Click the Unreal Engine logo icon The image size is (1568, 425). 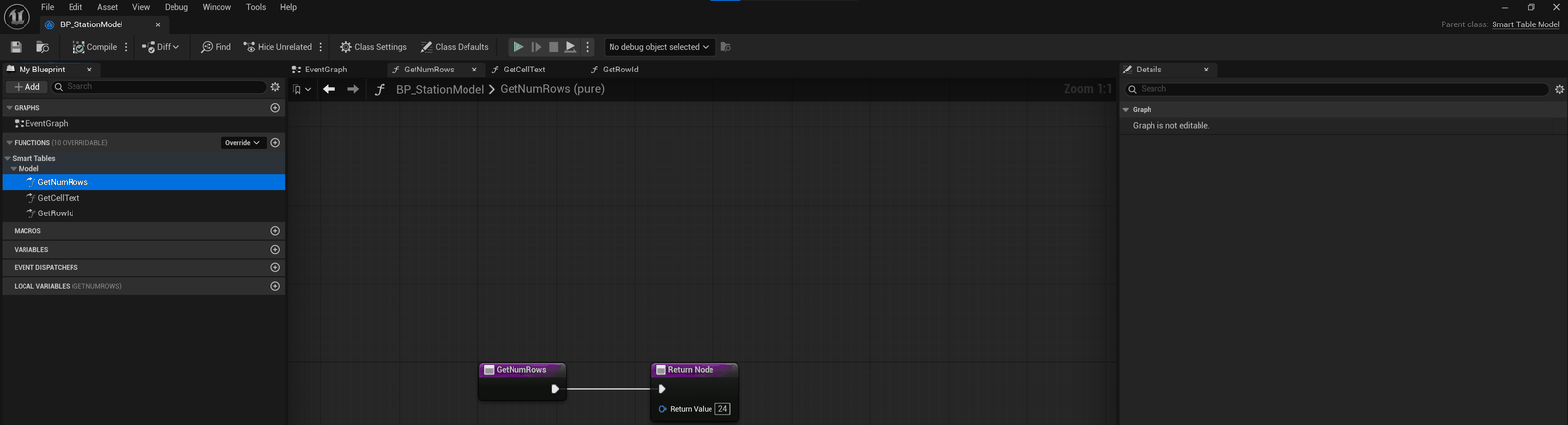pos(17,17)
